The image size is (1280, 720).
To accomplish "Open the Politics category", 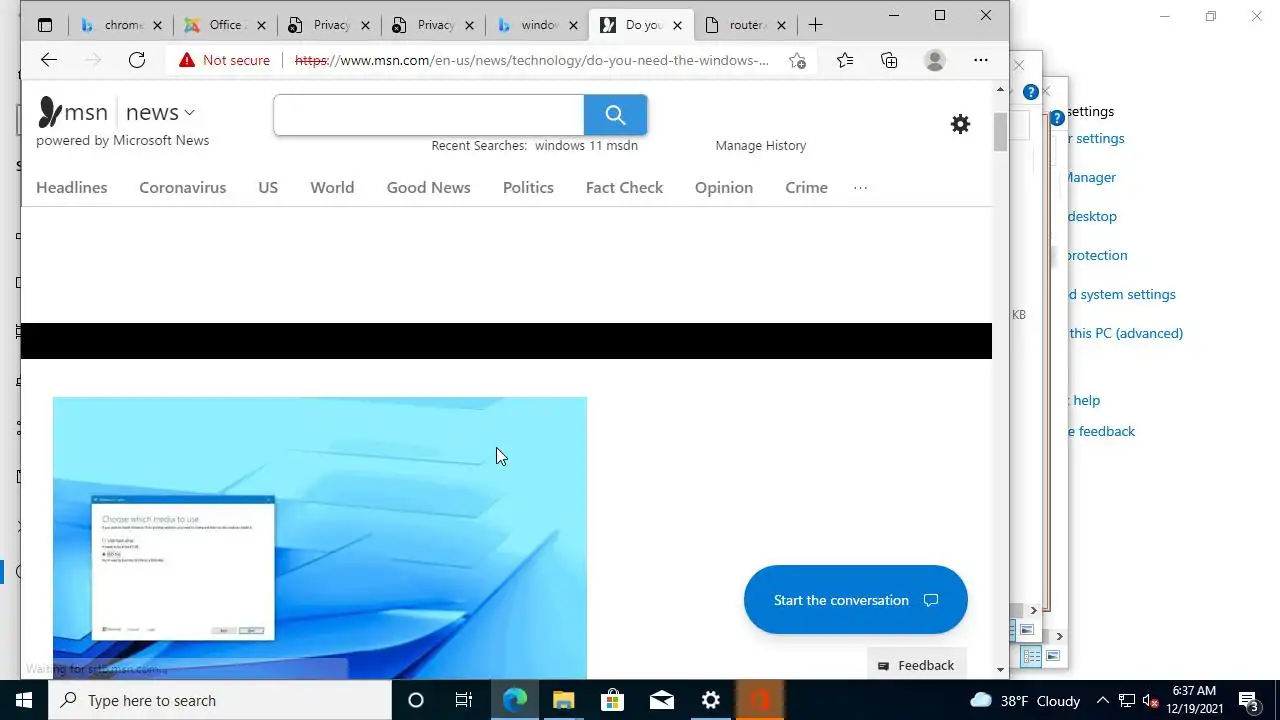I will pos(528,188).
